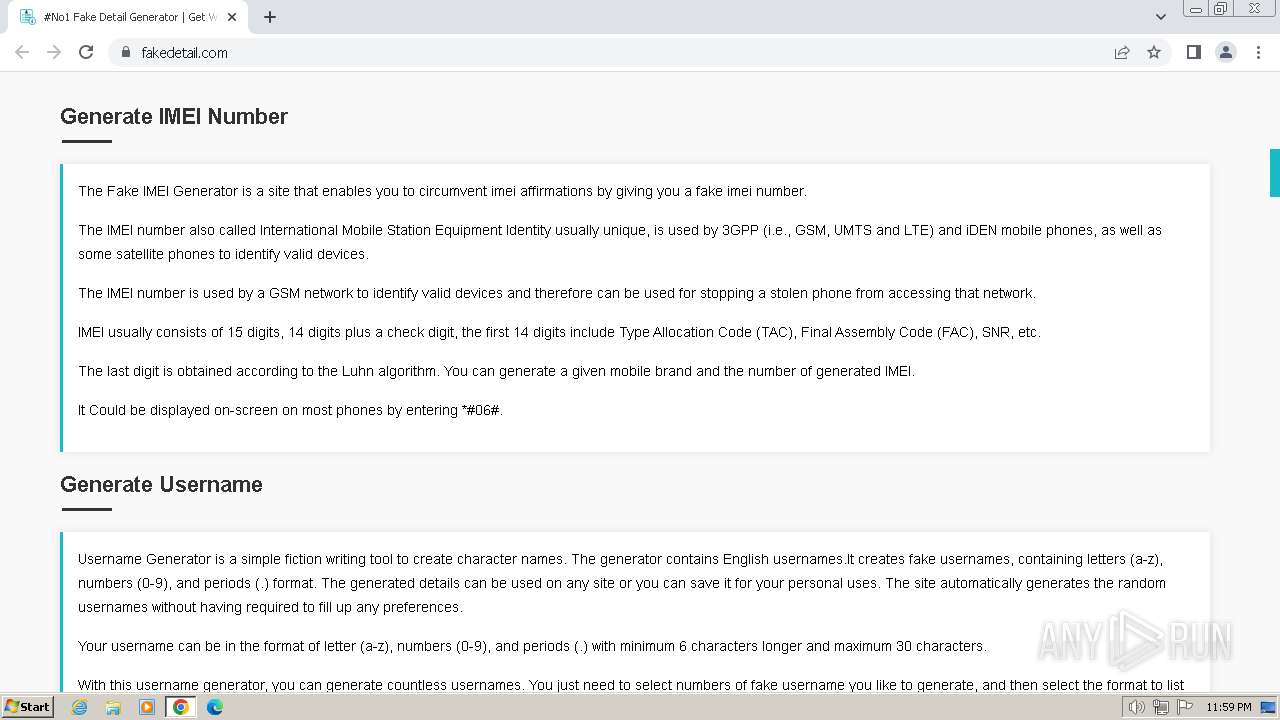Launch Internet Explorer from the taskbar
Viewport: 1280px width, 720px height.
click(80, 707)
